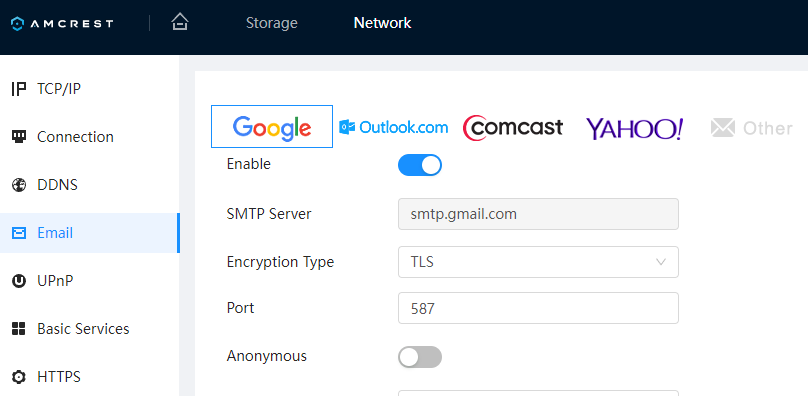808x396 pixels.
Task: Turn on the Anonymous toggle
Action: [419, 357]
